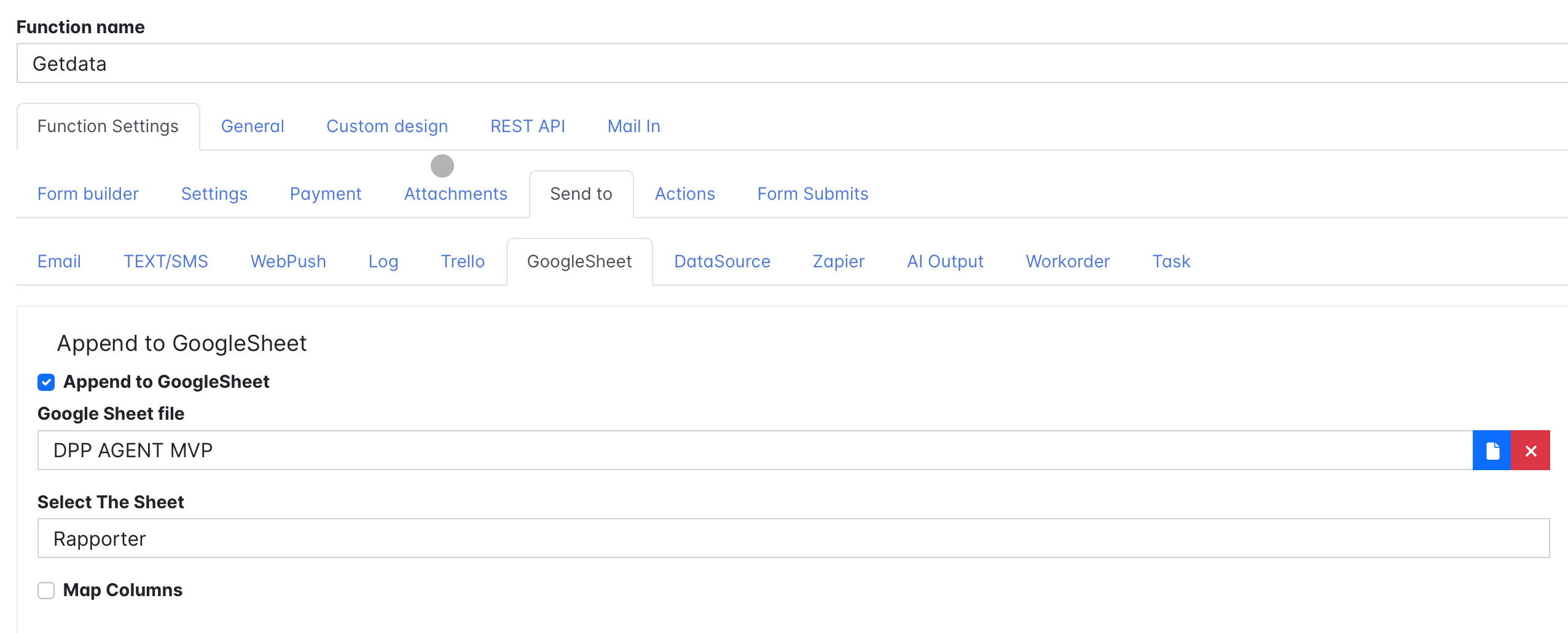Click the blue file picker icon

coord(1491,450)
